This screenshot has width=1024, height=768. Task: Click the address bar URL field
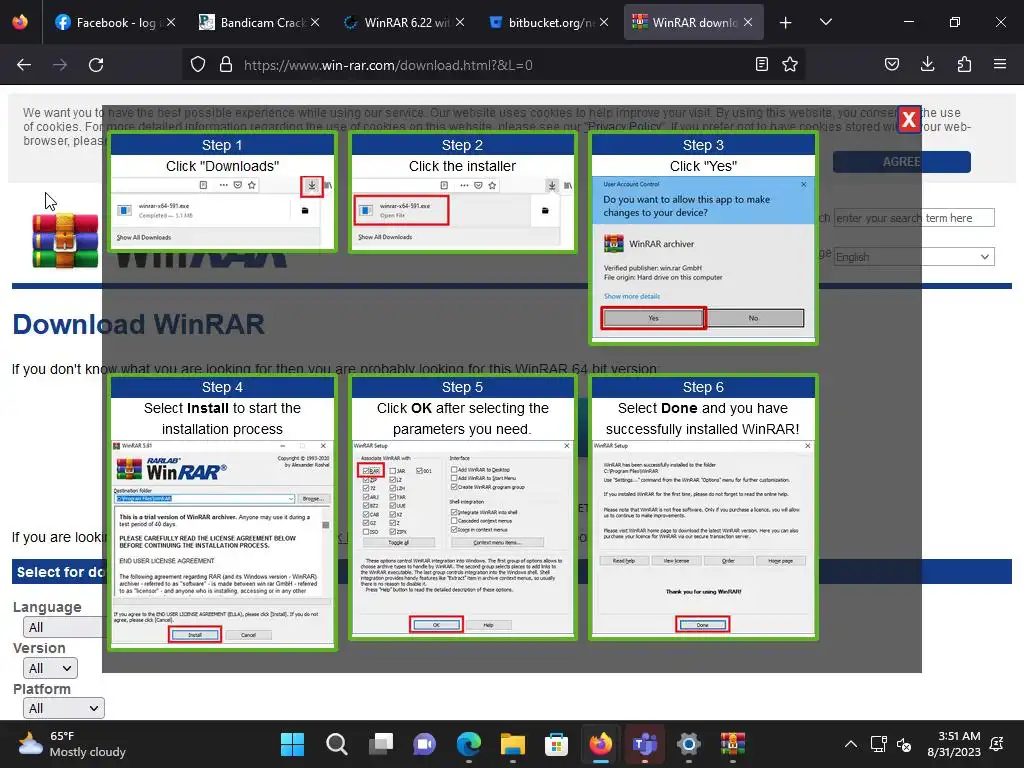coord(493,65)
